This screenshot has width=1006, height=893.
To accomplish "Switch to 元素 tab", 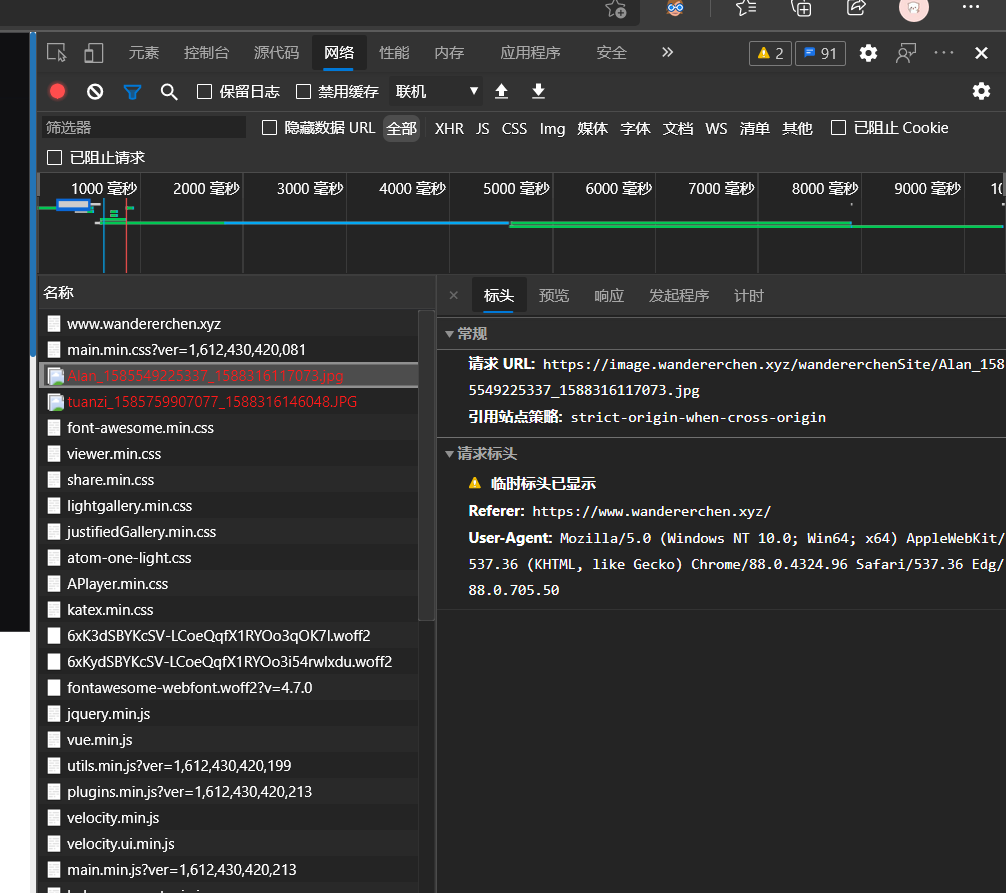I will click(144, 53).
